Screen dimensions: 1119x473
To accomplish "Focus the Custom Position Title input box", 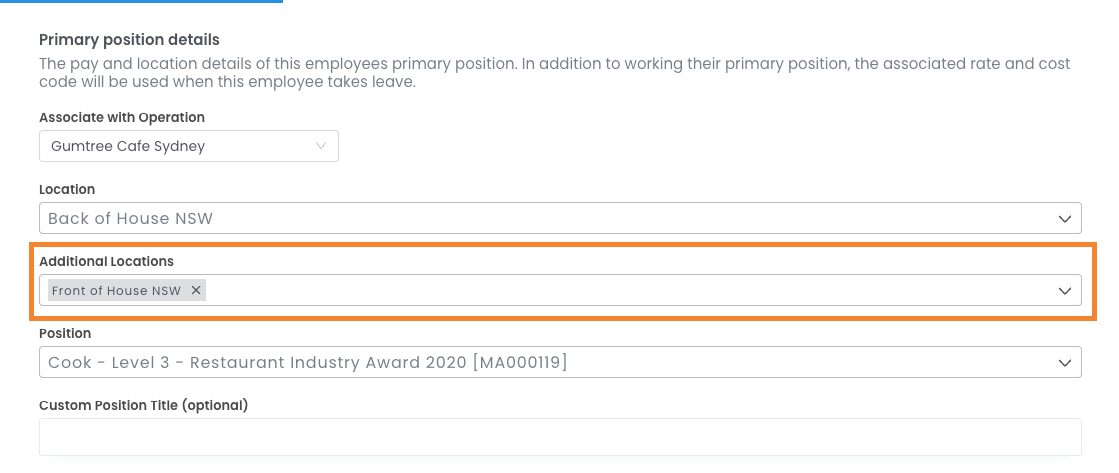I will (x=560, y=436).
